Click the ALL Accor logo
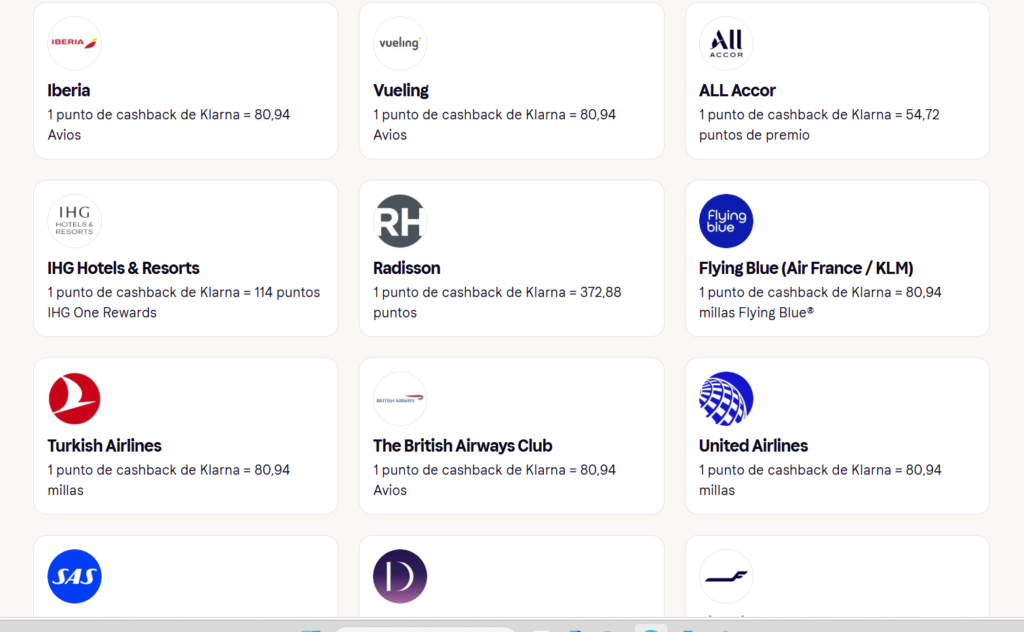This screenshot has width=1024, height=632. [726, 43]
